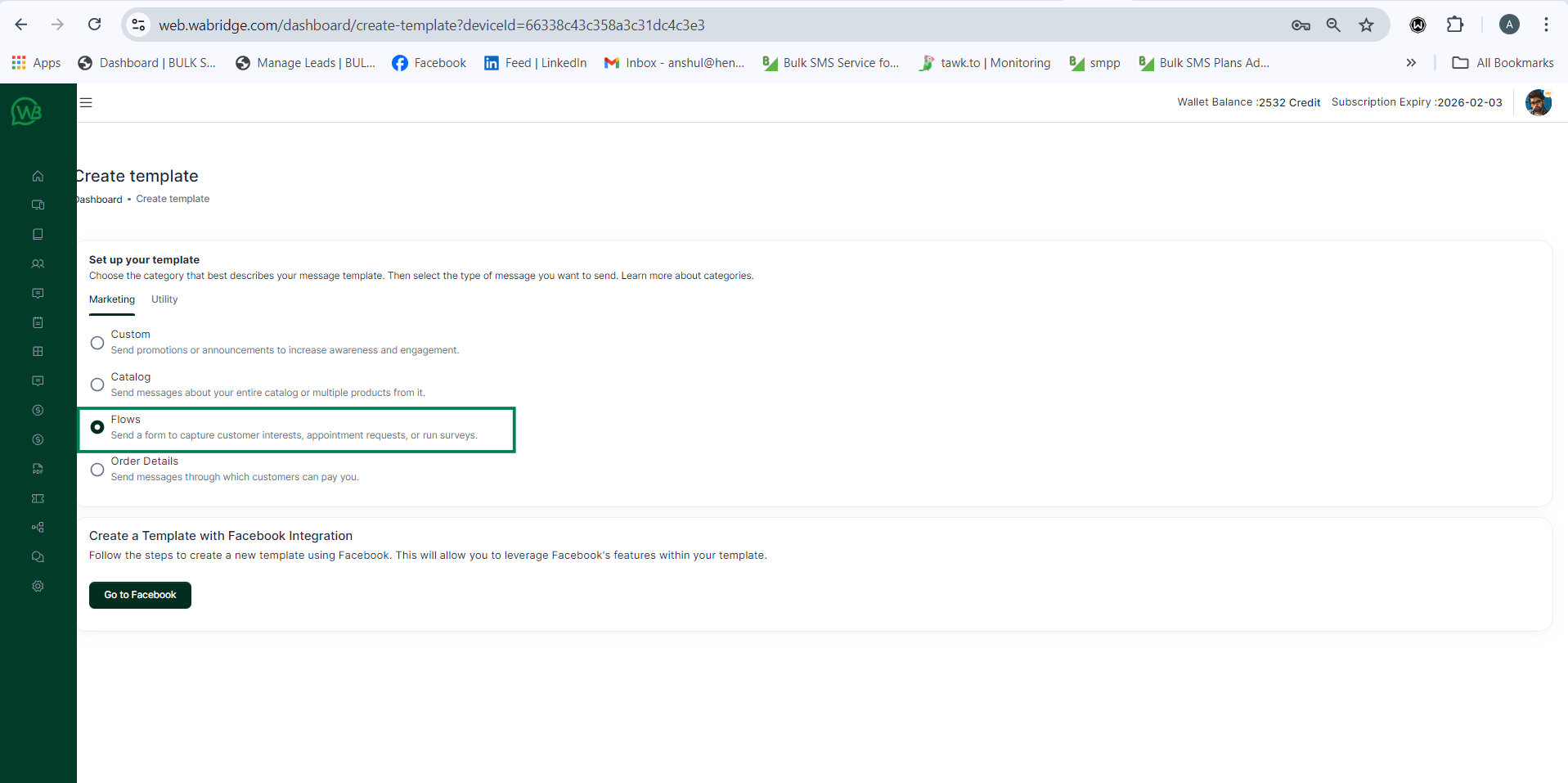Screen dimensions: 1568x783
Task: Open the WhatsApp extension icon in toolbar
Action: click(x=1417, y=25)
